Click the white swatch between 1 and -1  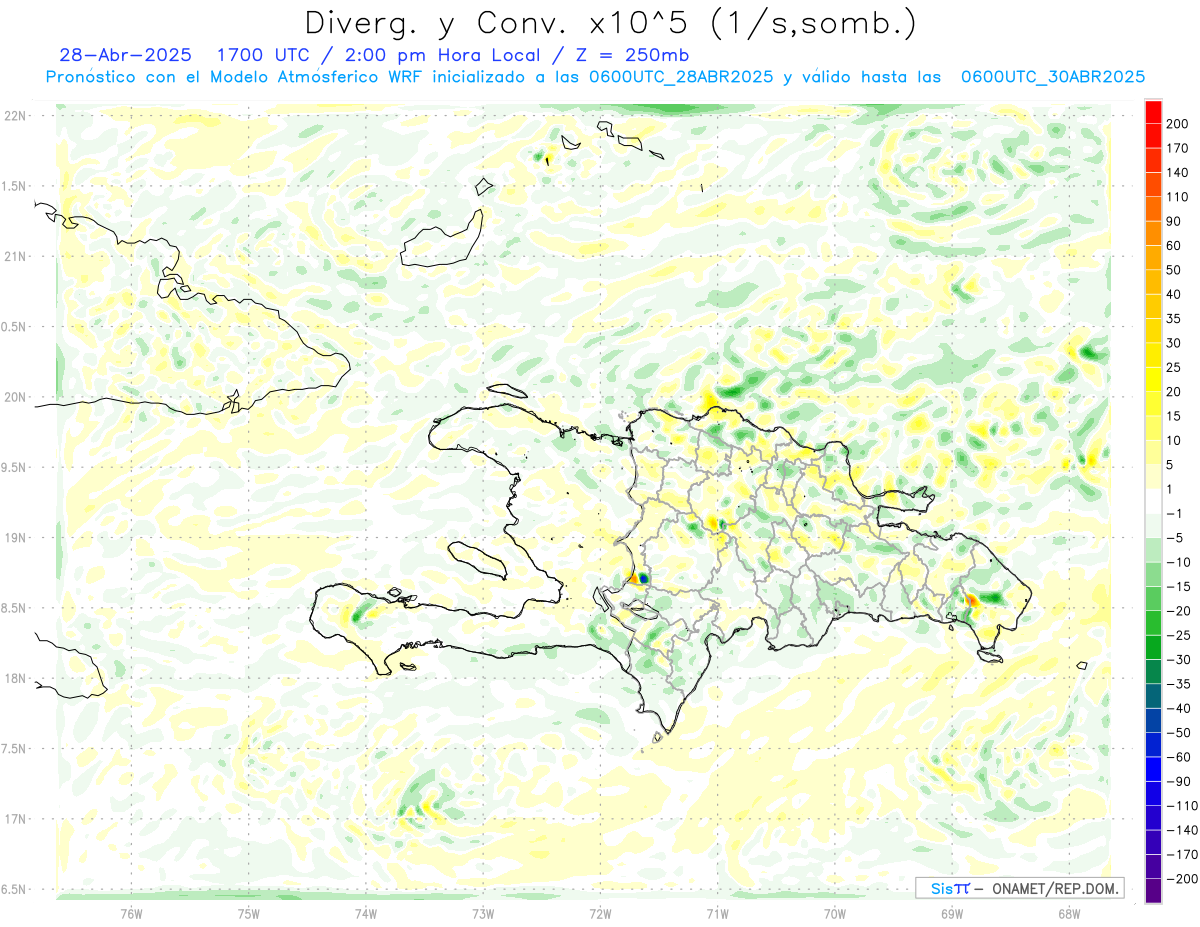point(1154,501)
